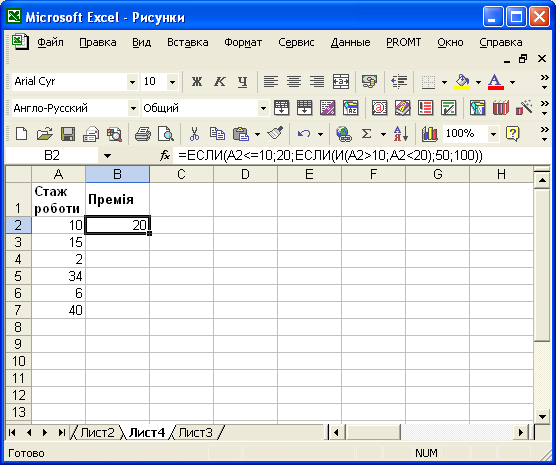Select row 5 header

click(18, 276)
